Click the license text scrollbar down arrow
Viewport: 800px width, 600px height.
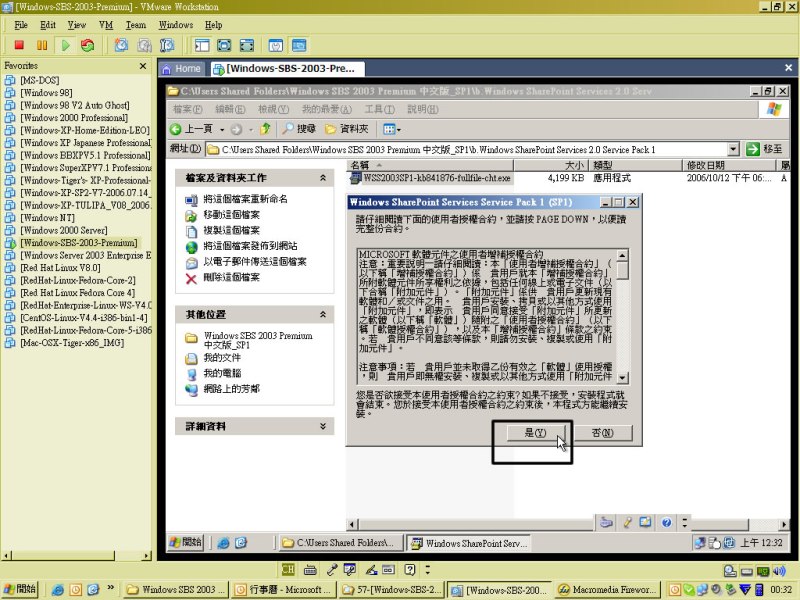(622, 378)
